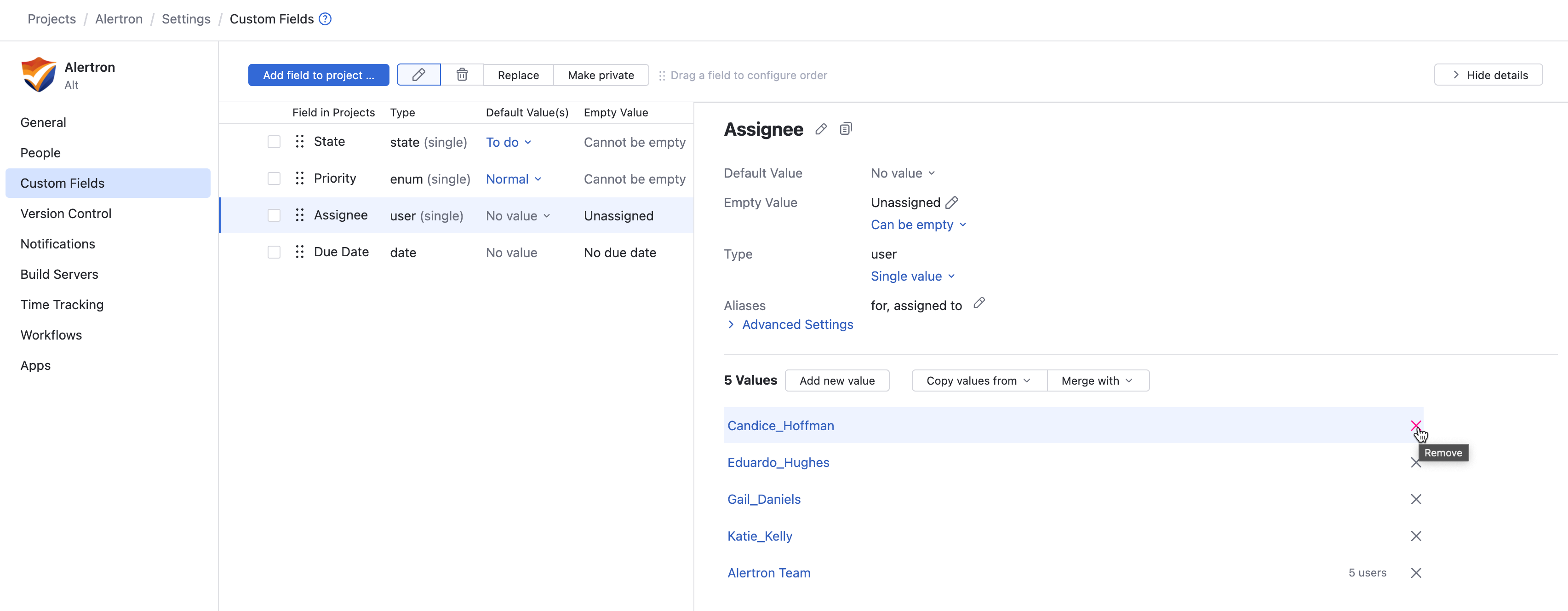Click the Empty Value column header
Image resolution: width=1568 pixels, height=611 pixels.
tap(615, 113)
